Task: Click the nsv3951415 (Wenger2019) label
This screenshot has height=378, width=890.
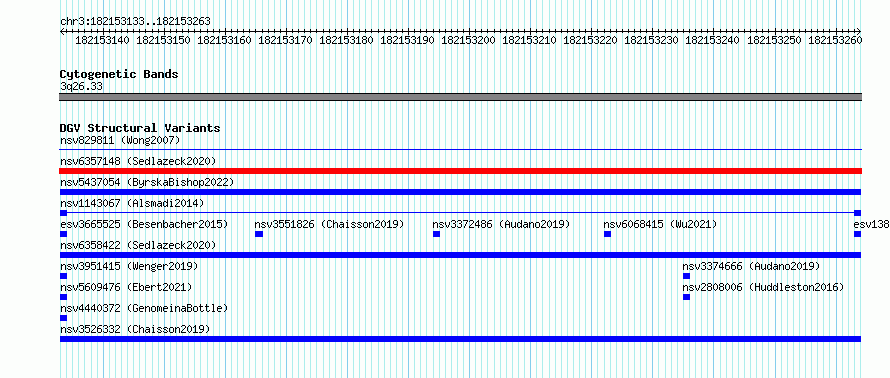Action: 129,266
